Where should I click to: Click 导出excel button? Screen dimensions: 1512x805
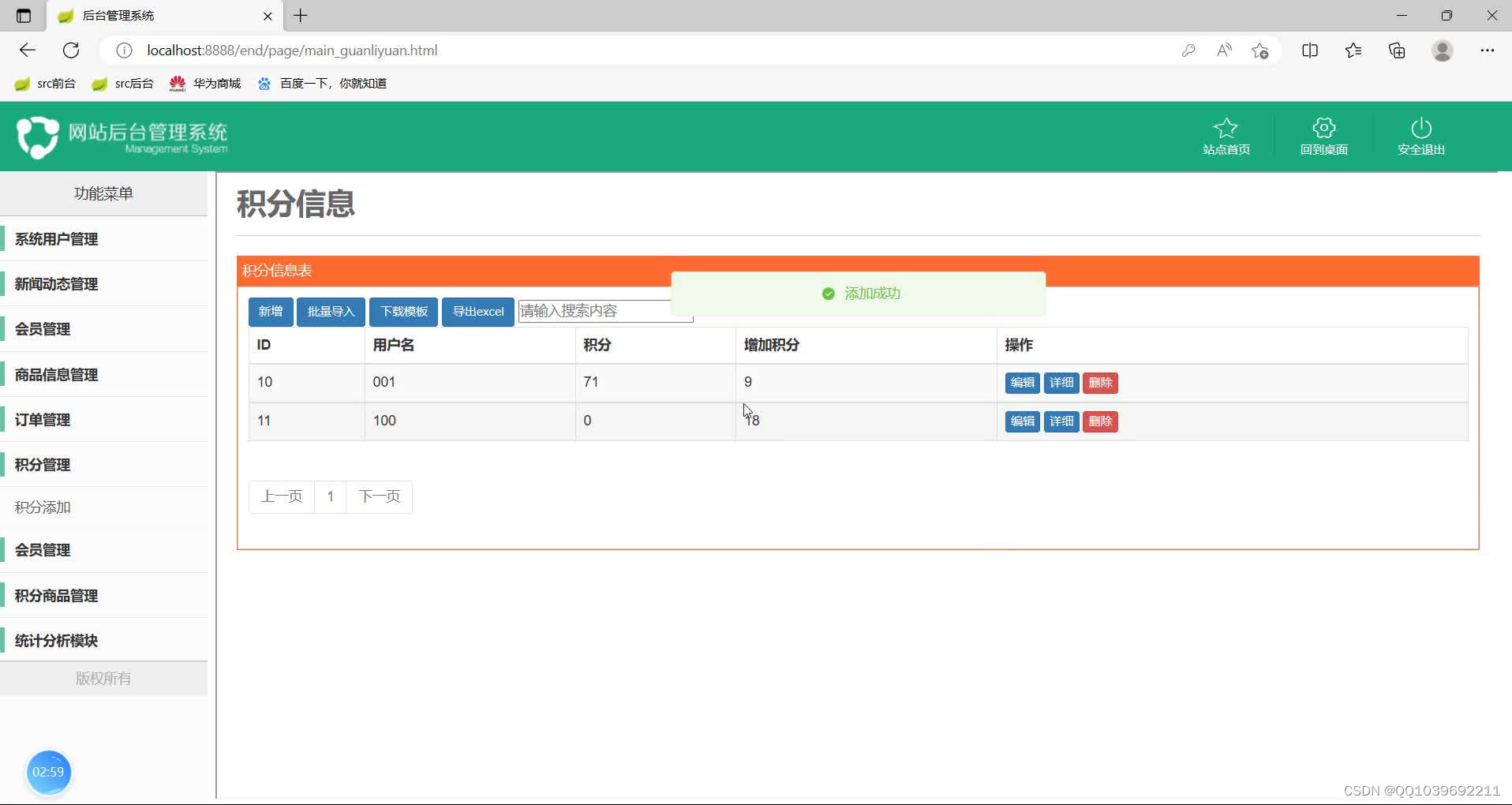tap(478, 312)
